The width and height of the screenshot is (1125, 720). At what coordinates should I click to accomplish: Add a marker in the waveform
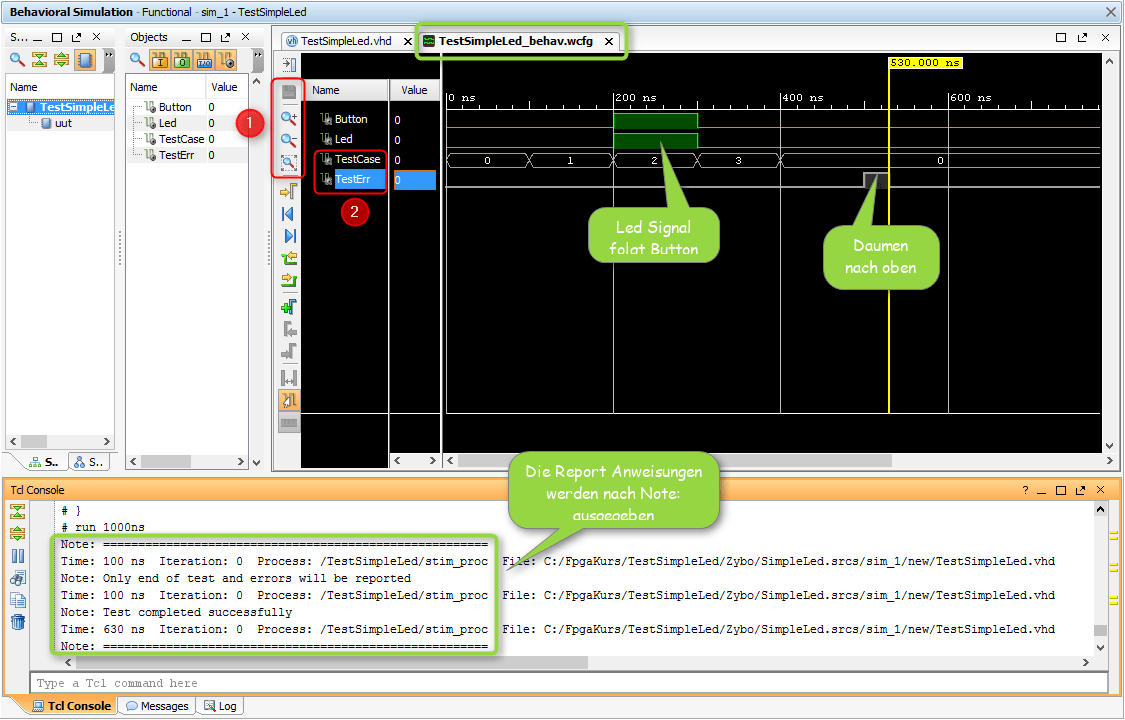click(x=289, y=306)
